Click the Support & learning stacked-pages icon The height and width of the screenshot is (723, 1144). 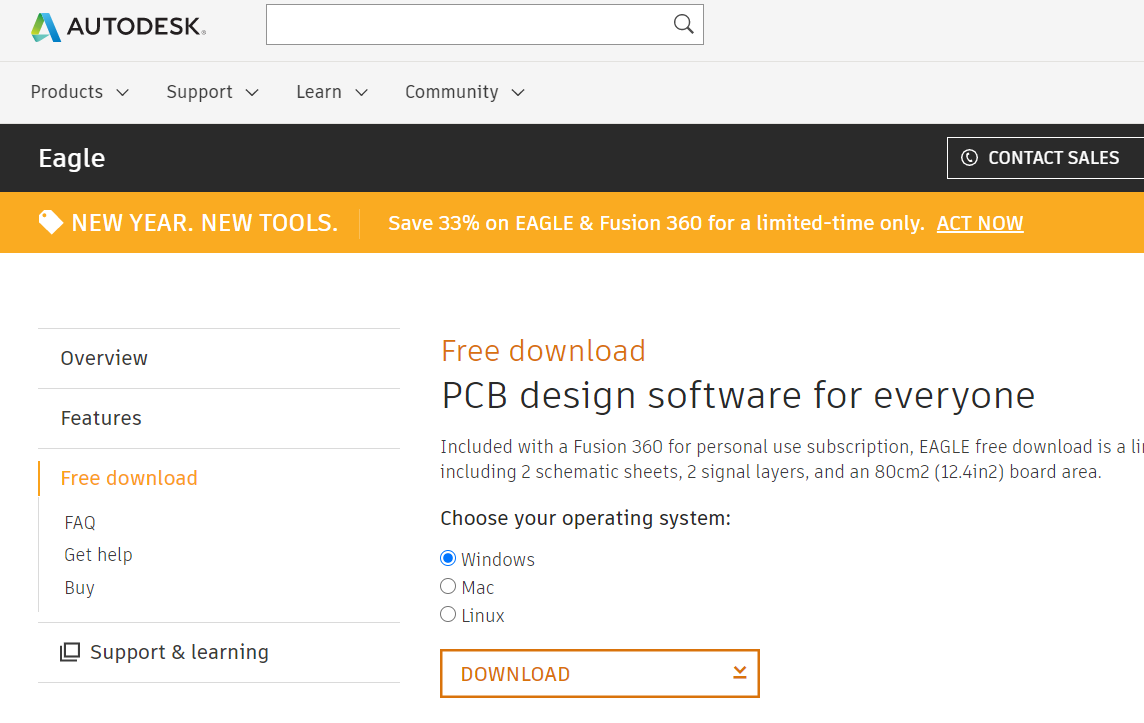point(70,652)
